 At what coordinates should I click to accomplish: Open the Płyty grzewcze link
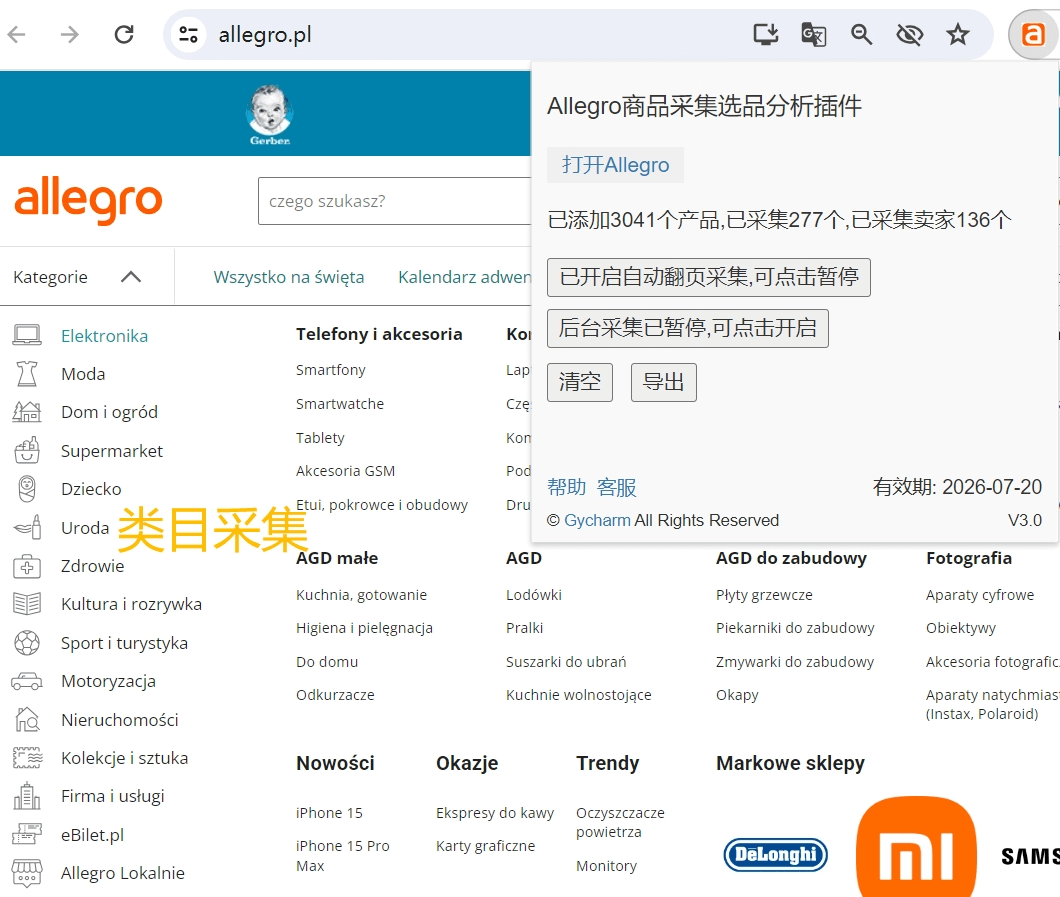click(765, 595)
